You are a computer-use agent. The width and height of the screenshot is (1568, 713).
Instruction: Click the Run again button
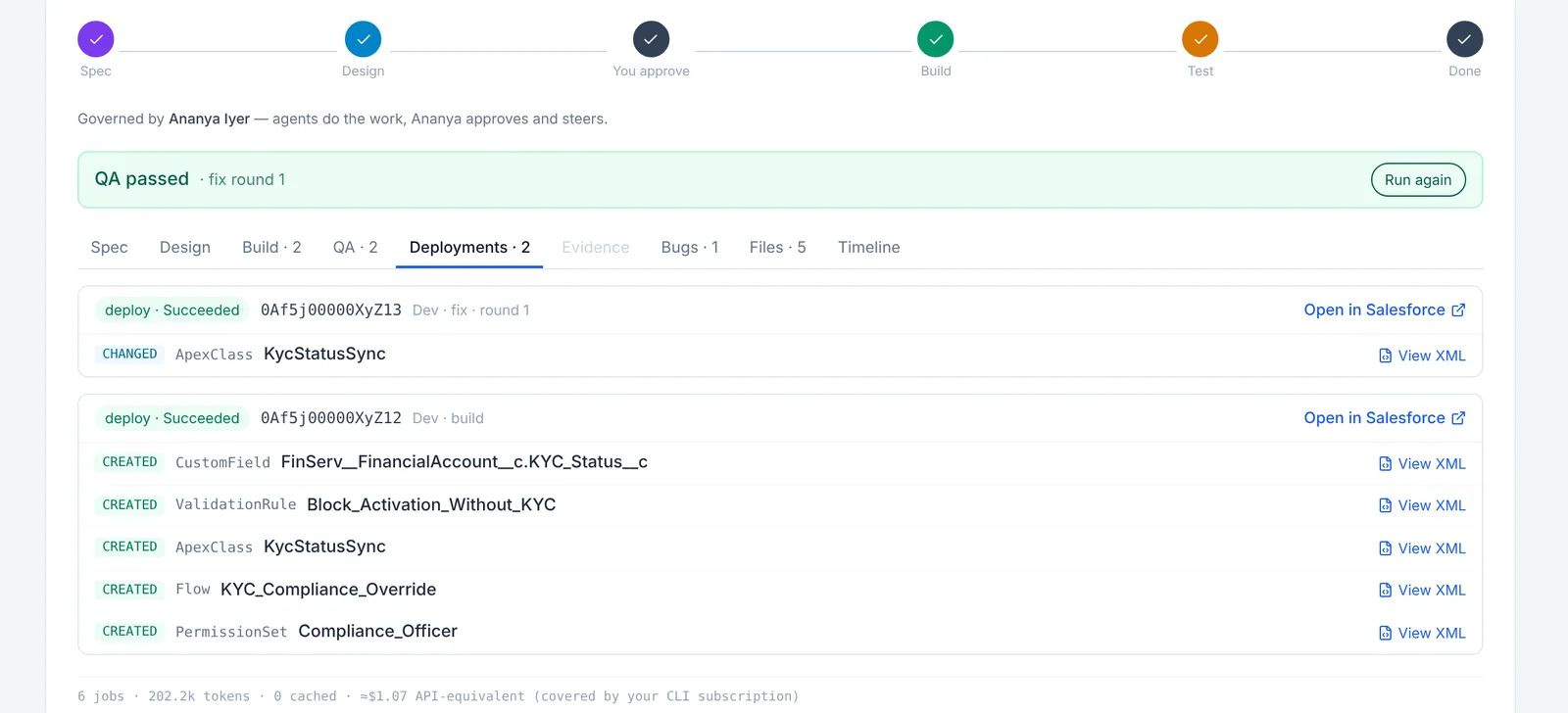point(1418,179)
